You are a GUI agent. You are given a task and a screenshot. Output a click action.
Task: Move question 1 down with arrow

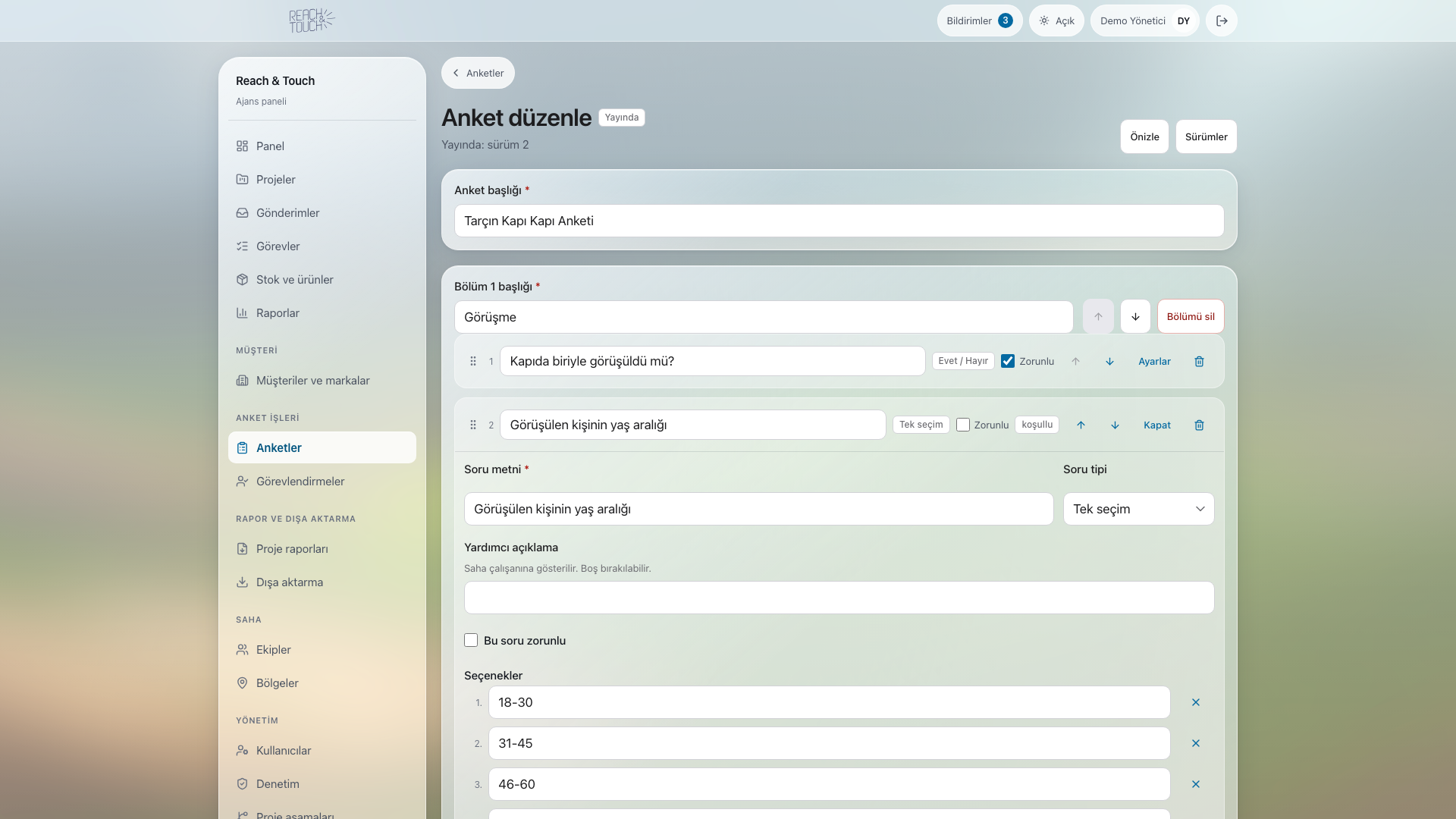coord(1109,362)
